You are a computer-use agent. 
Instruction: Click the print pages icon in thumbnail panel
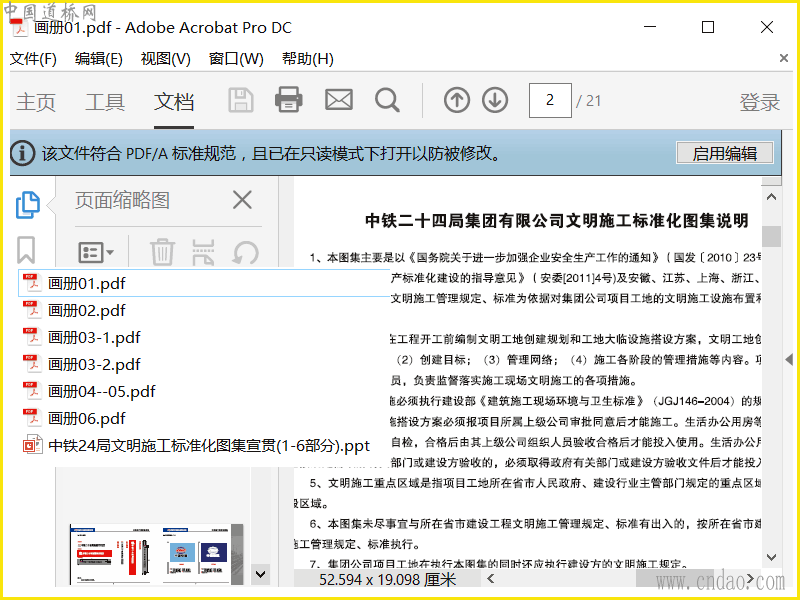[203, 252]
